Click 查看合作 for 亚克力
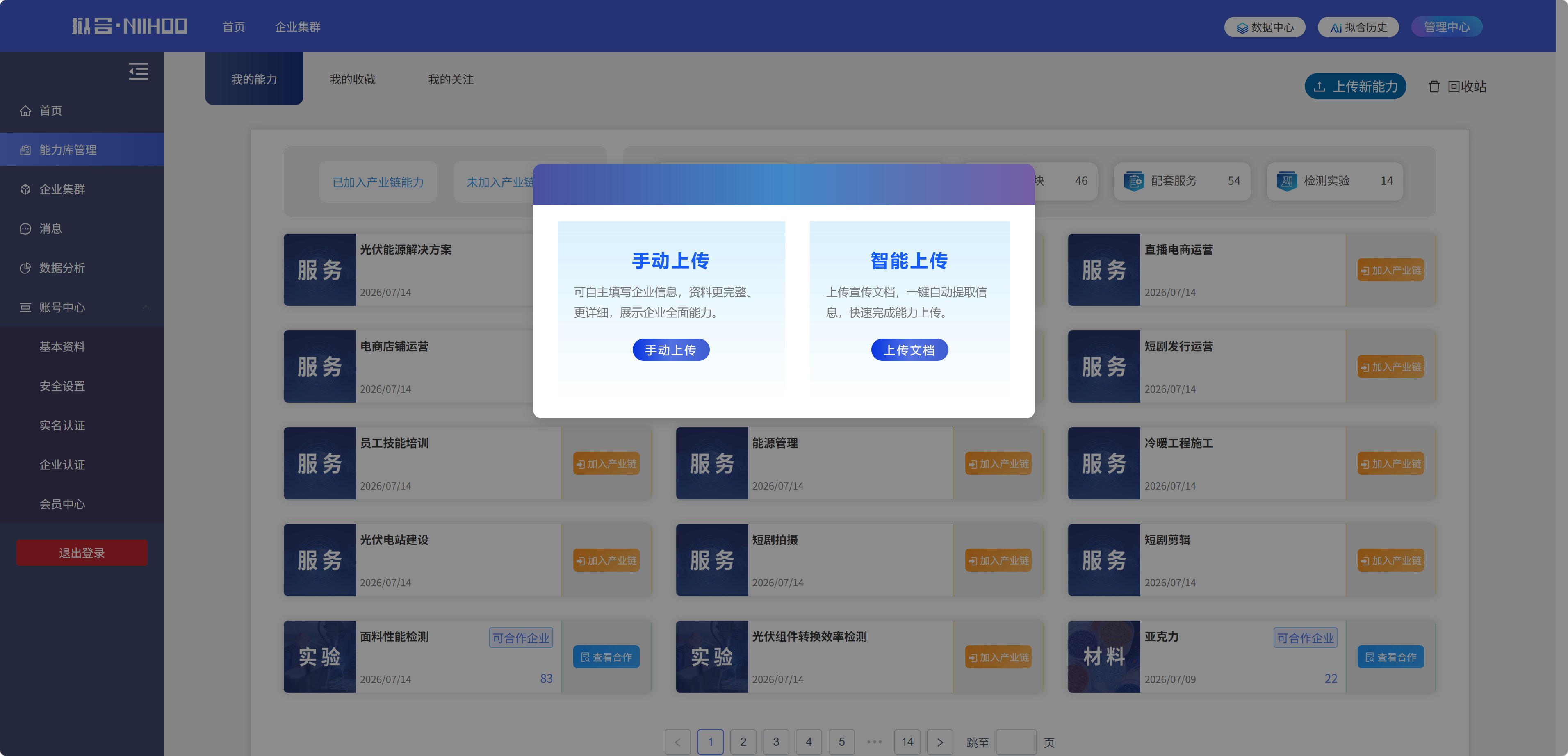 point(1390,657)
